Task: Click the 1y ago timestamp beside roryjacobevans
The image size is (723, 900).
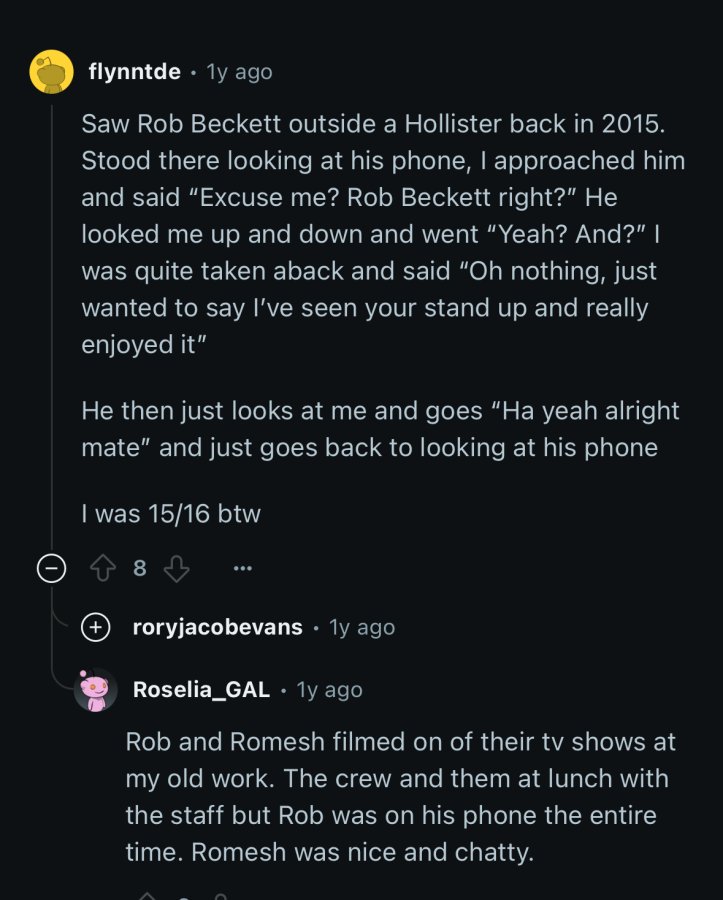Action: click(362, 627)
